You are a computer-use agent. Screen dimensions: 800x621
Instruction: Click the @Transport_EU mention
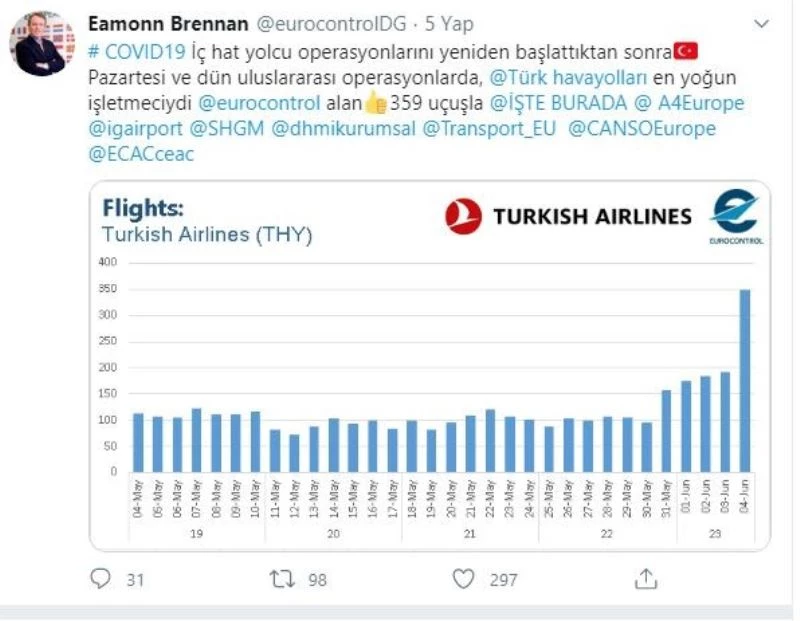(x=488, y=128)
